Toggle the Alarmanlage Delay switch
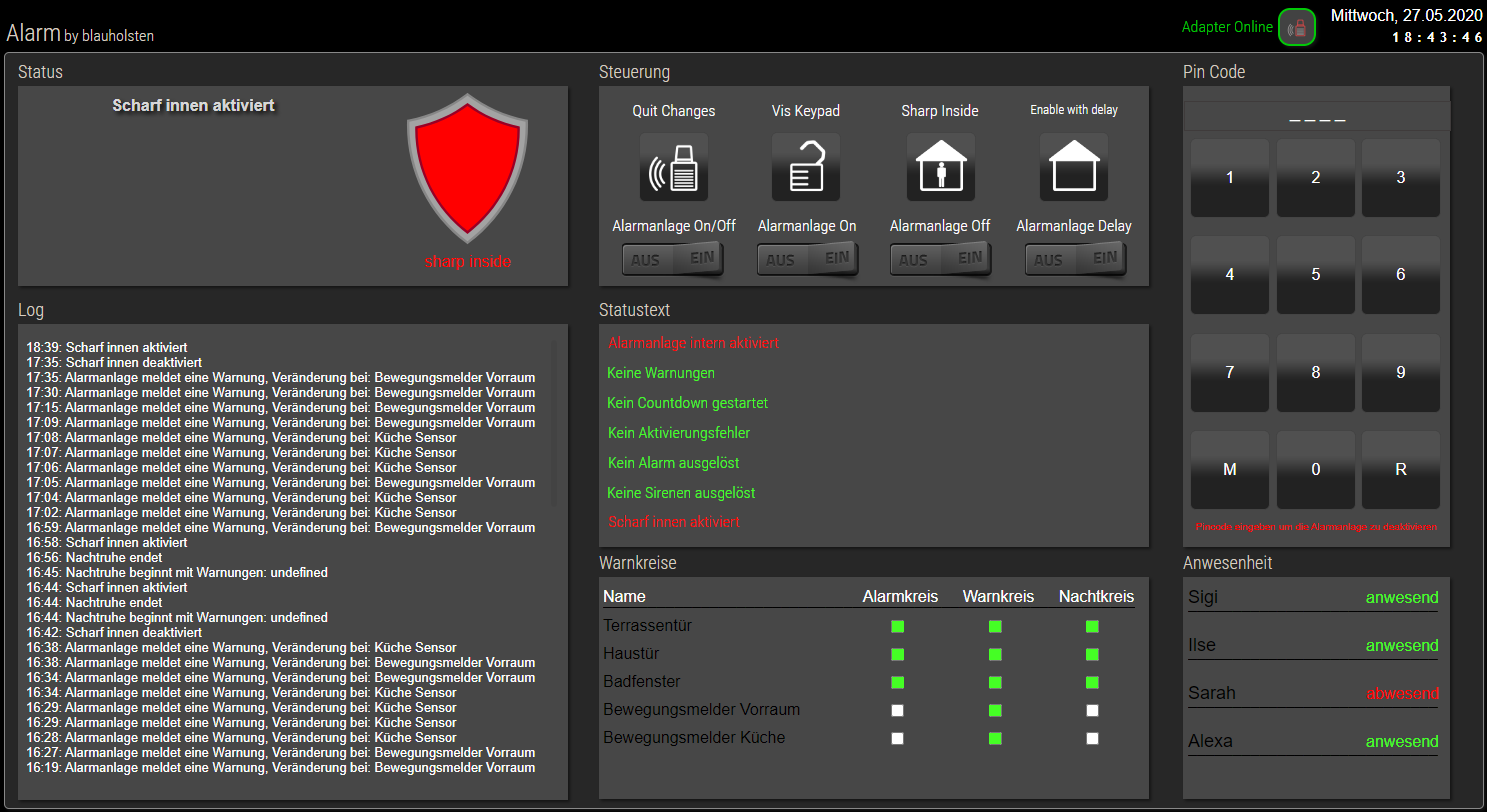This screenshot has width=1487, height=812. (1075, 259)
